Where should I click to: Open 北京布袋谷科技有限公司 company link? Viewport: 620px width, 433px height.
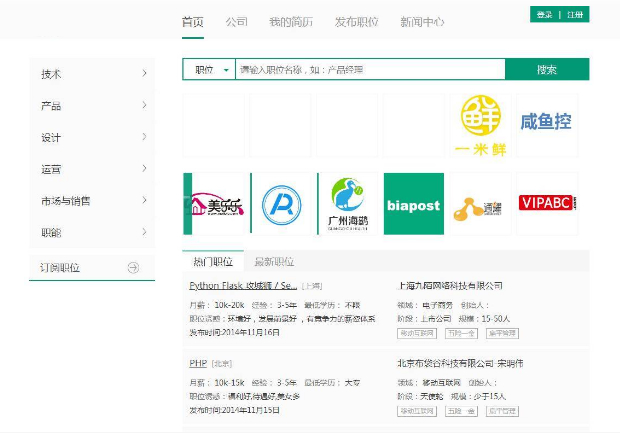point(460,363)
